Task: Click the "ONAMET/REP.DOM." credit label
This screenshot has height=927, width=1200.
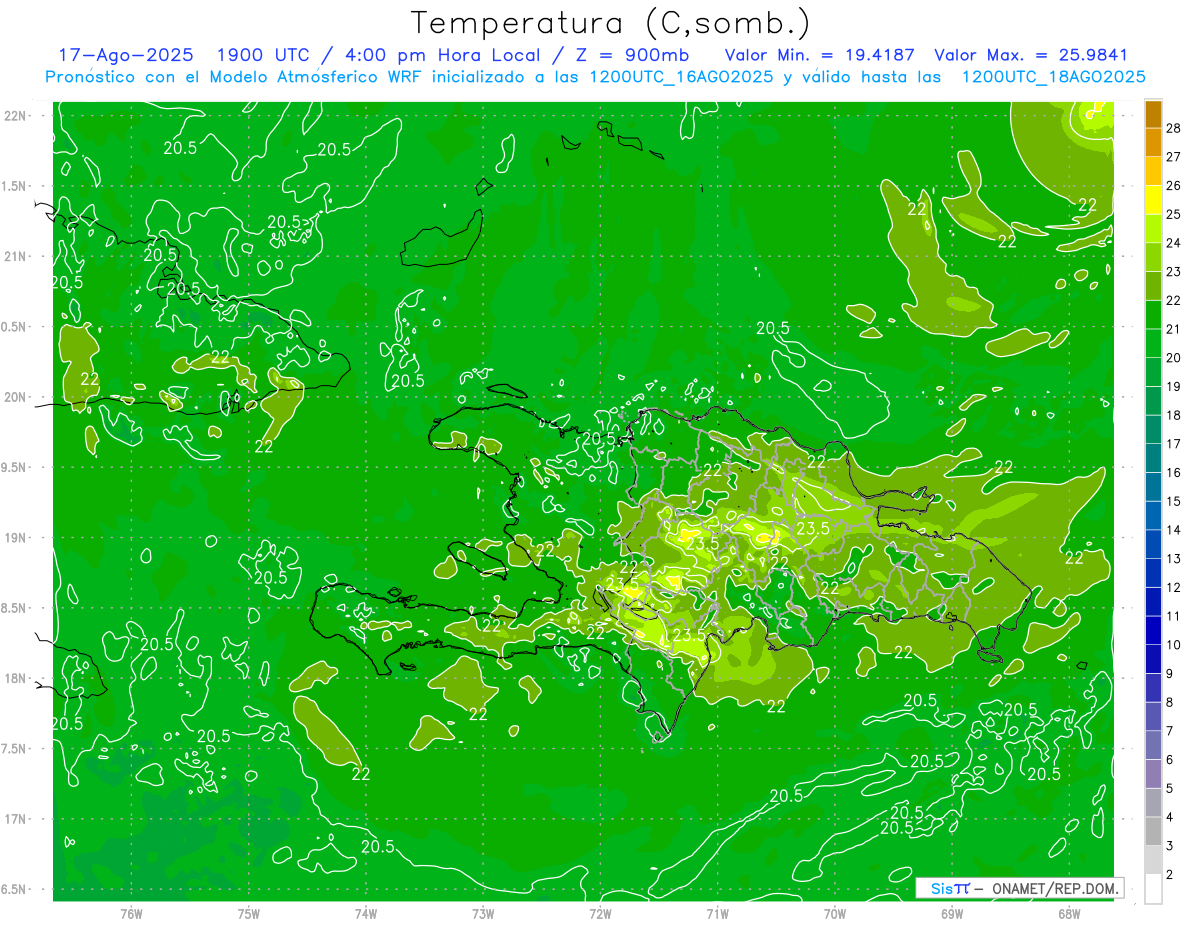Action: tap(1054, 888)
